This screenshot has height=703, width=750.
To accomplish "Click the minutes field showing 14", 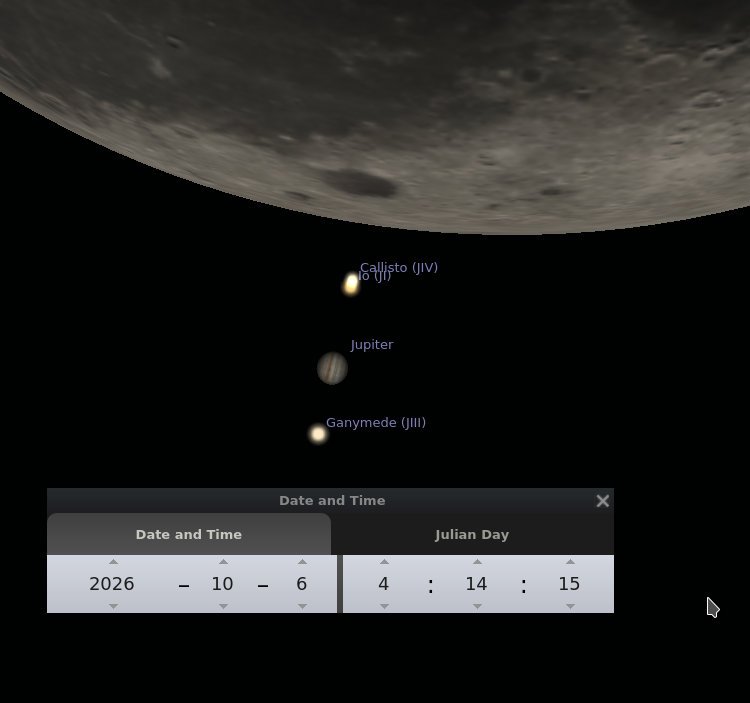I will 476,584.
